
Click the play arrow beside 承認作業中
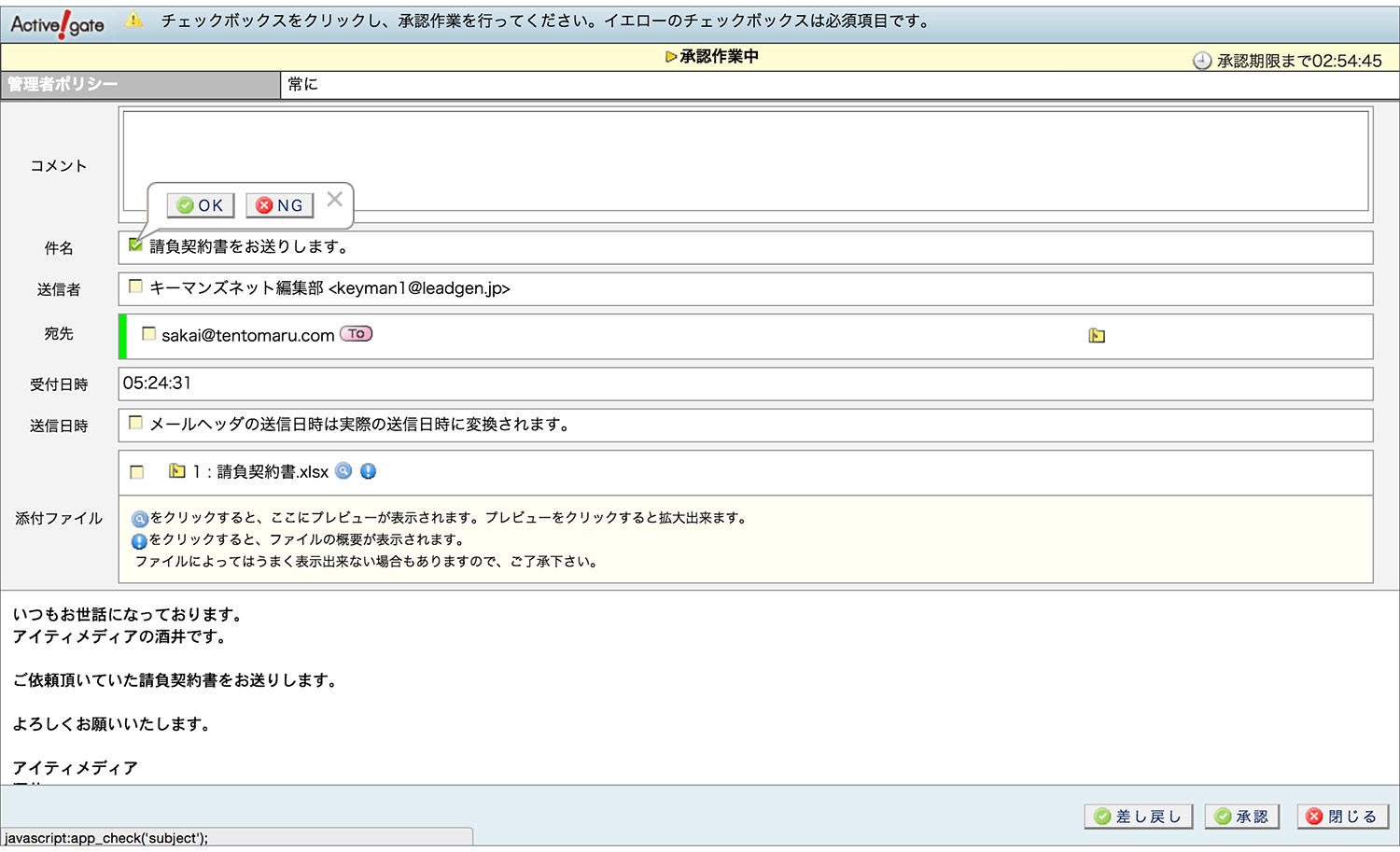[x=670, y=57]
